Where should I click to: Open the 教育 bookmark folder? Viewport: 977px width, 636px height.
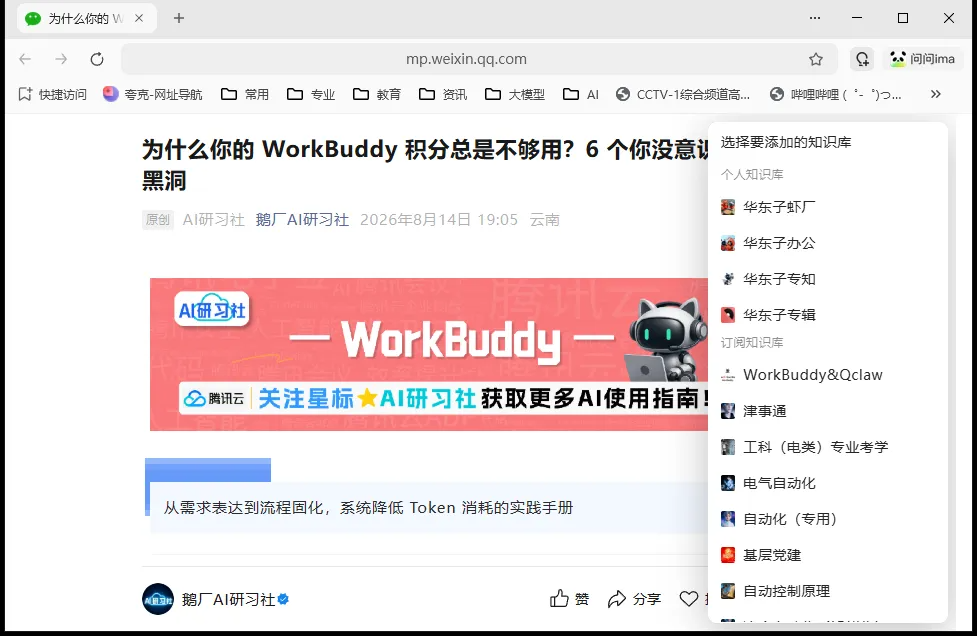pyautogui.click(x=377, y=94)
